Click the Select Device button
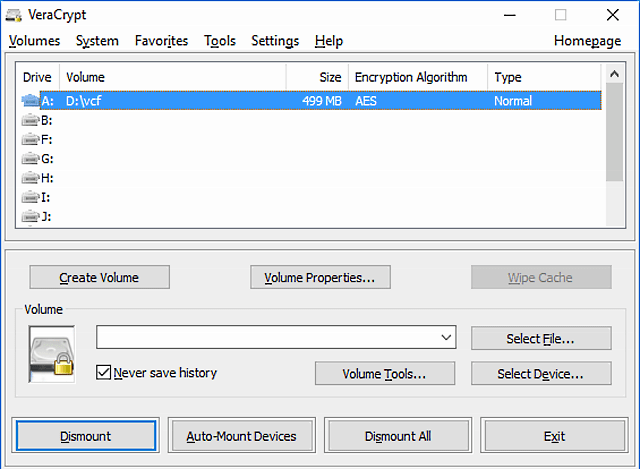This screenshot has width=640, height=469. [541, 373]
